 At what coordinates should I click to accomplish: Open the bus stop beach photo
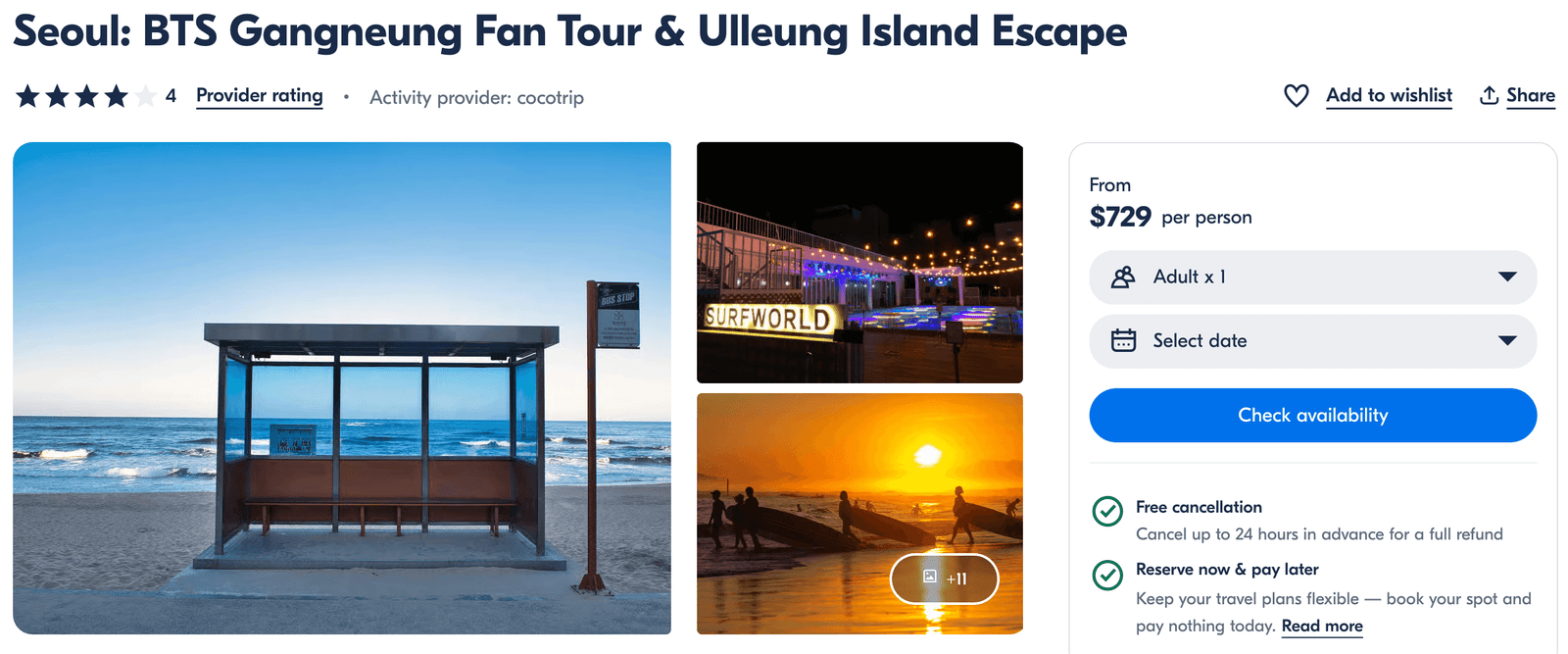coord(341,387)
